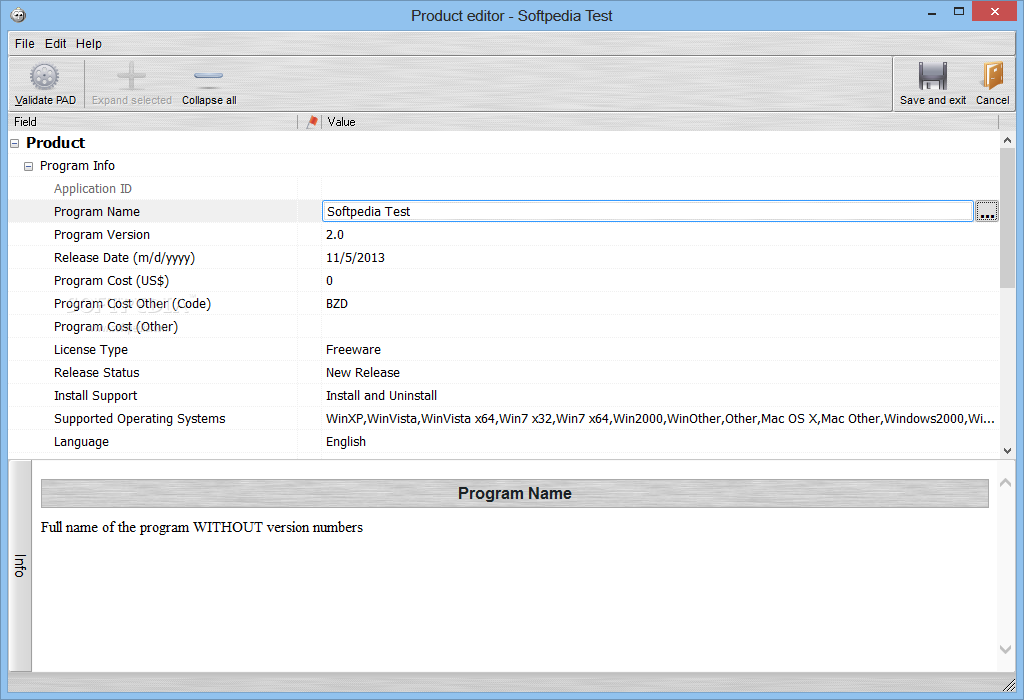Viewport: 1024px width, 700px height.
Task: Open the File menu
Action: (x=25, y=44)
